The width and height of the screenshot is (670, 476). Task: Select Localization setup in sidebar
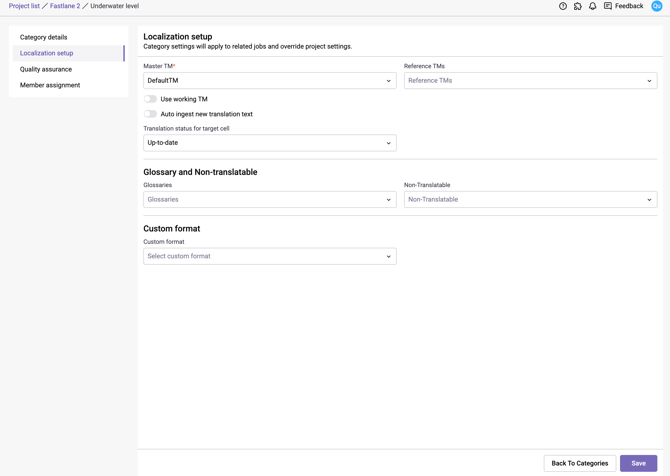pos(47,53)
